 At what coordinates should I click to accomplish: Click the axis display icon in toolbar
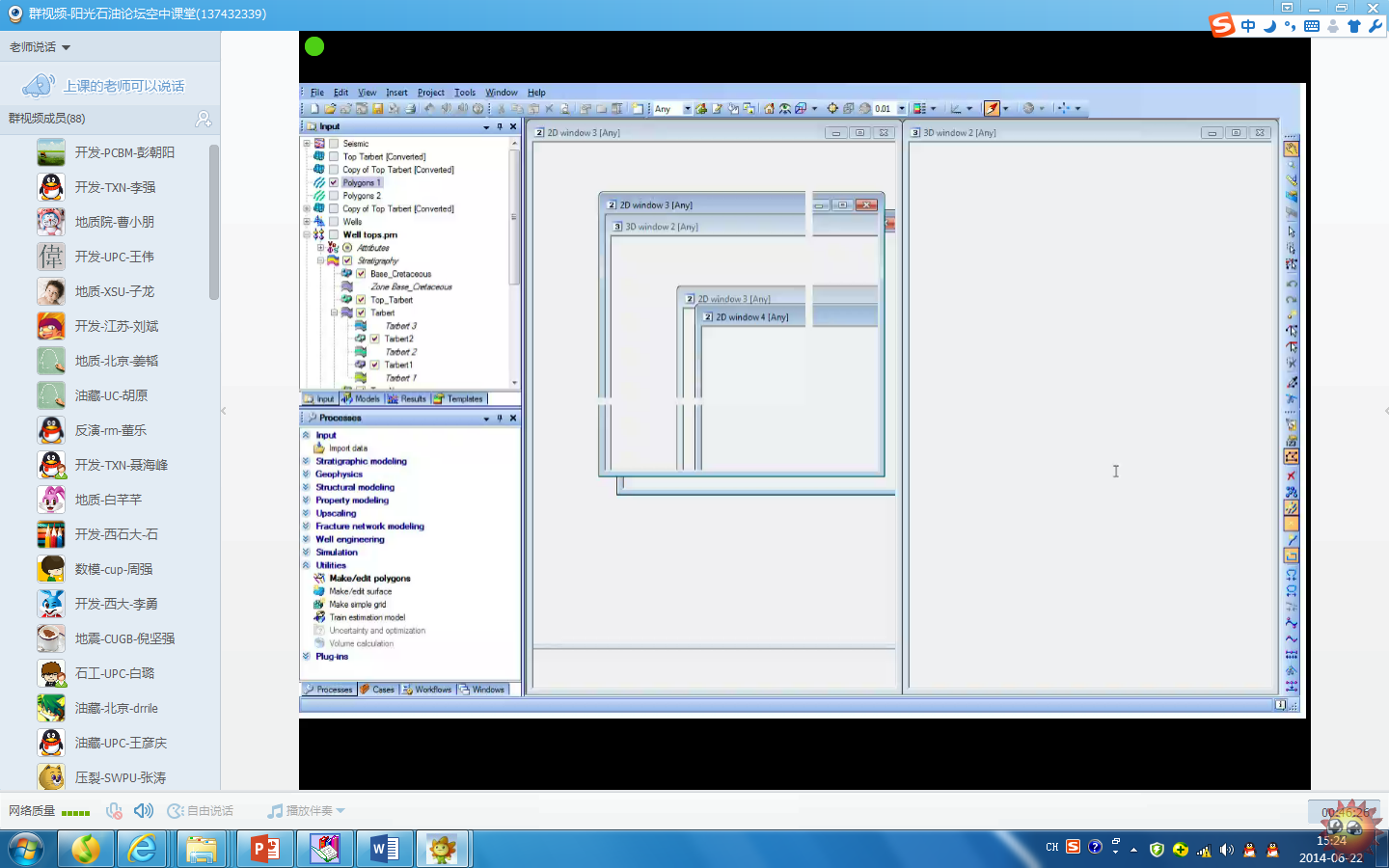956,109
